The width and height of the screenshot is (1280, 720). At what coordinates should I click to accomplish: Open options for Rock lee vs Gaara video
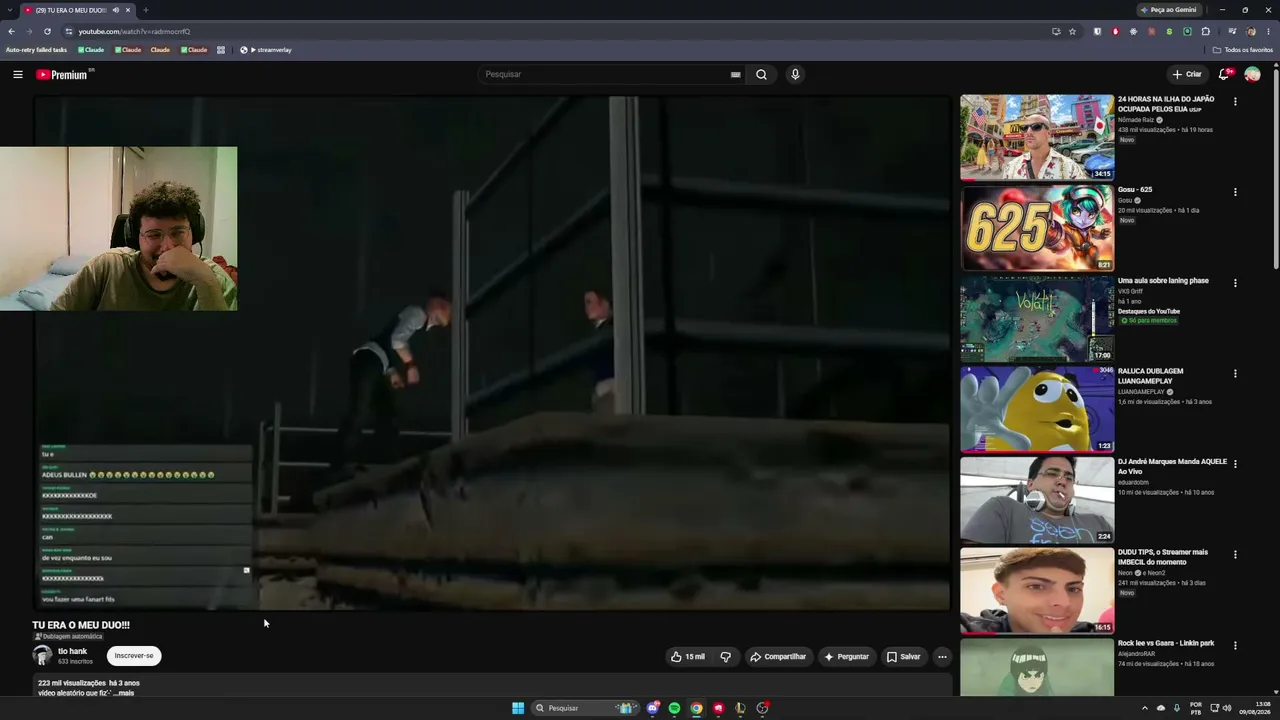tap(1235, 646)
